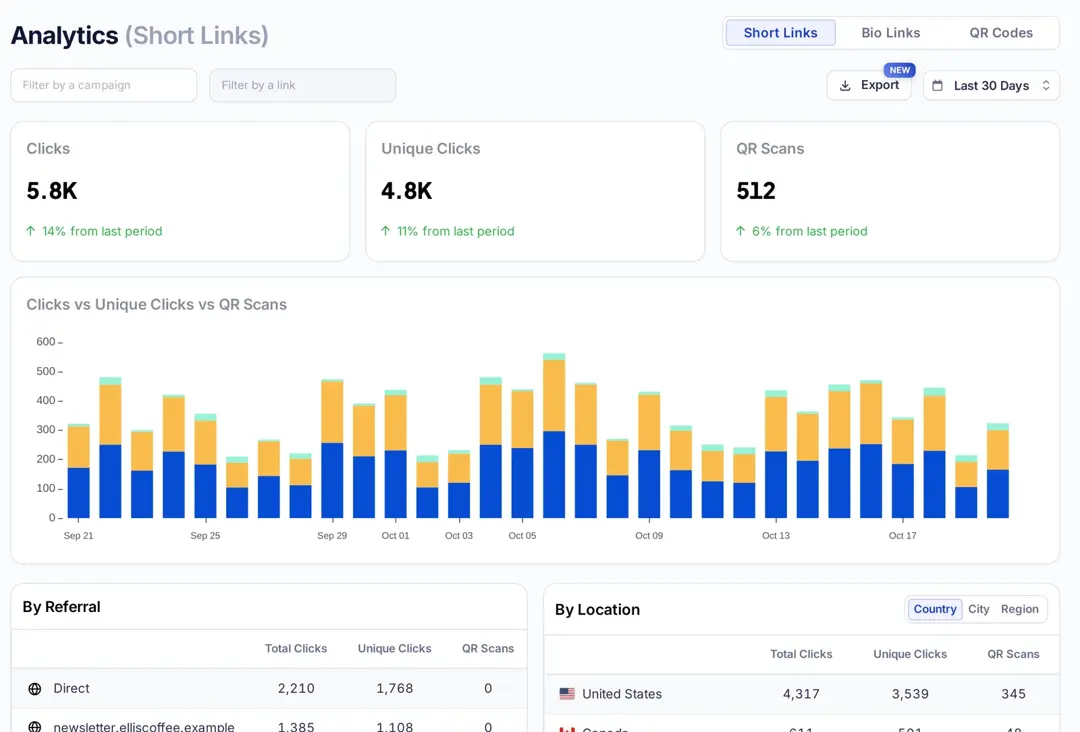The image size is (1080, 732).
Task: Select the Country location view
Action: point(935,609)
